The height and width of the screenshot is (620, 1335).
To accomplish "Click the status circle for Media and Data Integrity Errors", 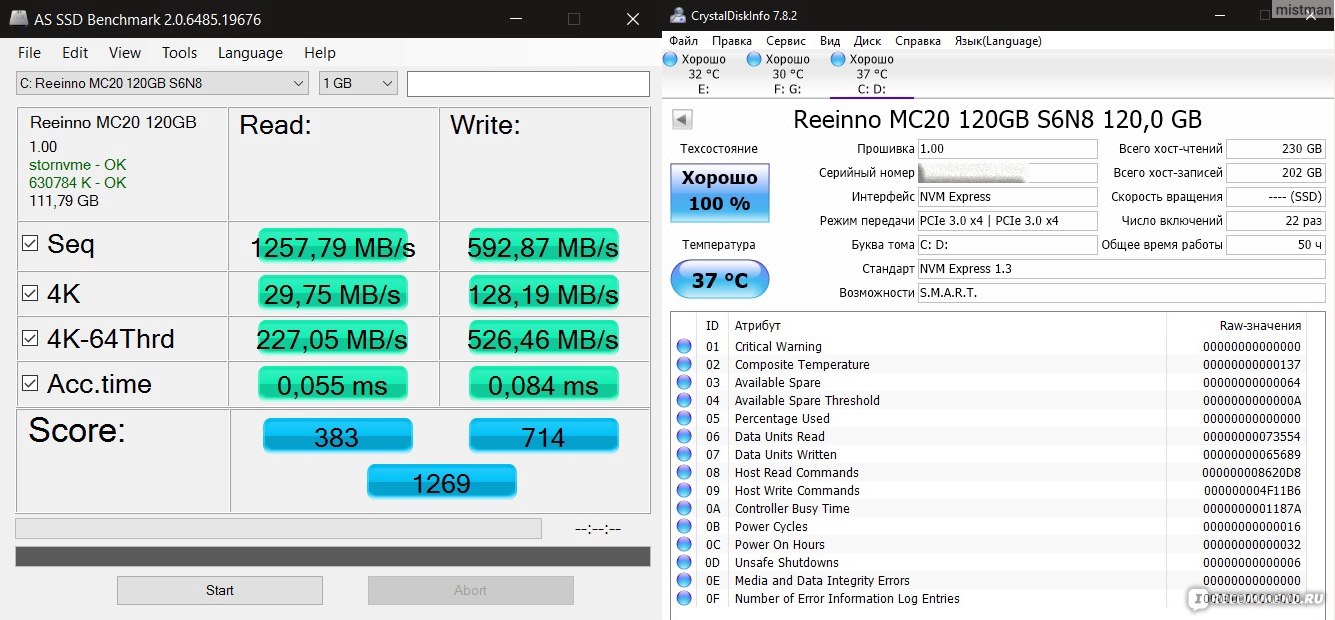I will pyautogui.click(x=684, y=580).
